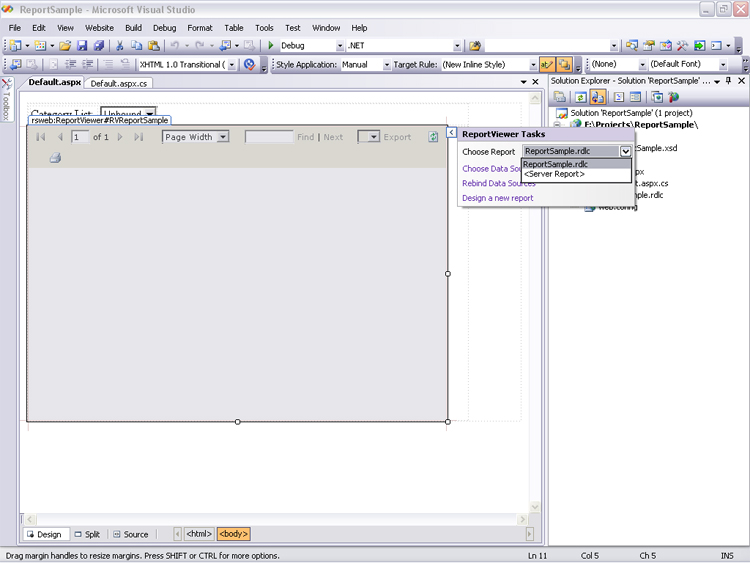
Task: Start debugging with the green play icon
Action: click(x=271, y=45)
